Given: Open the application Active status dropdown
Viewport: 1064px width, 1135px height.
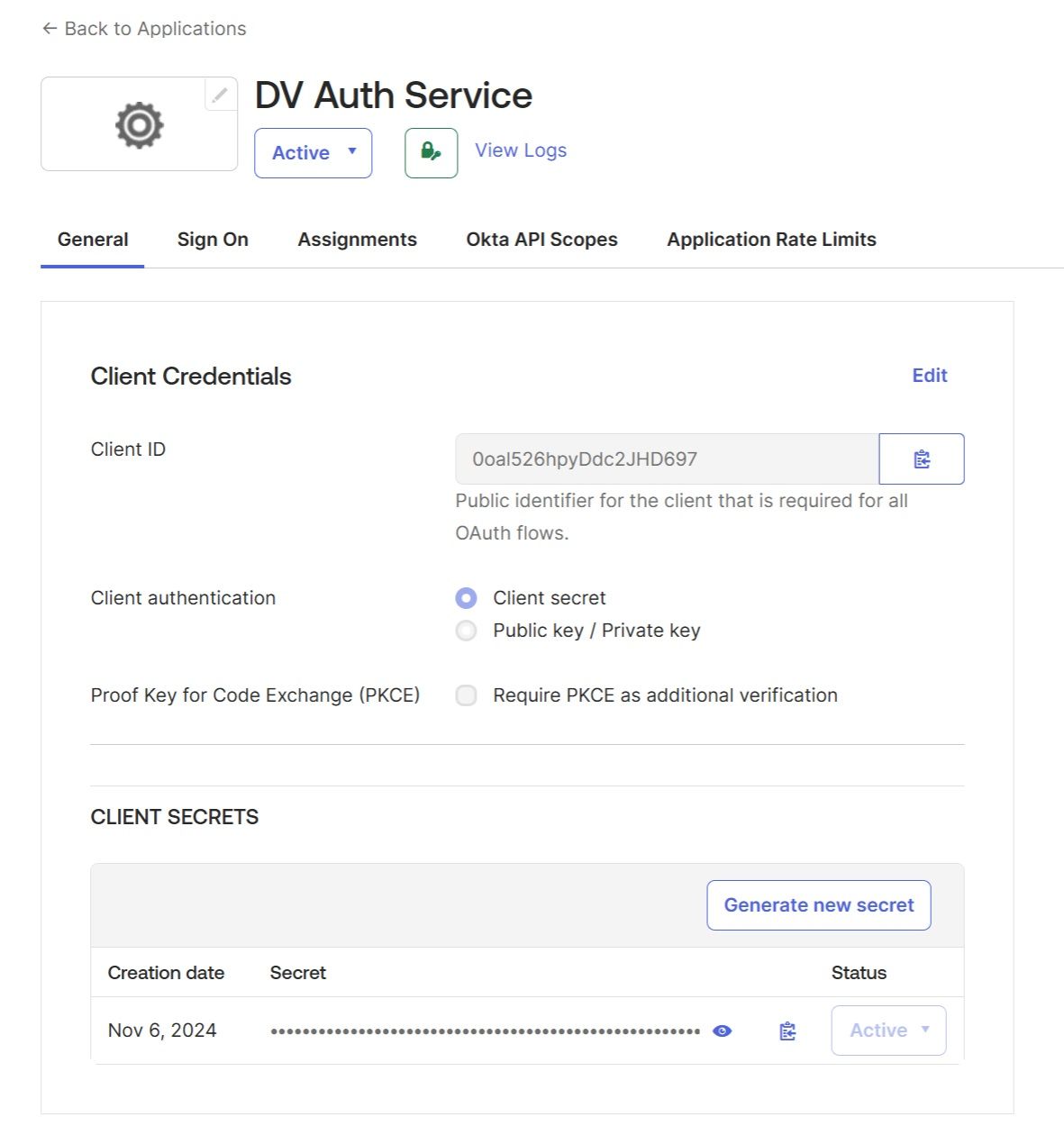Looking at the screenshot, I should click(313, 153).
